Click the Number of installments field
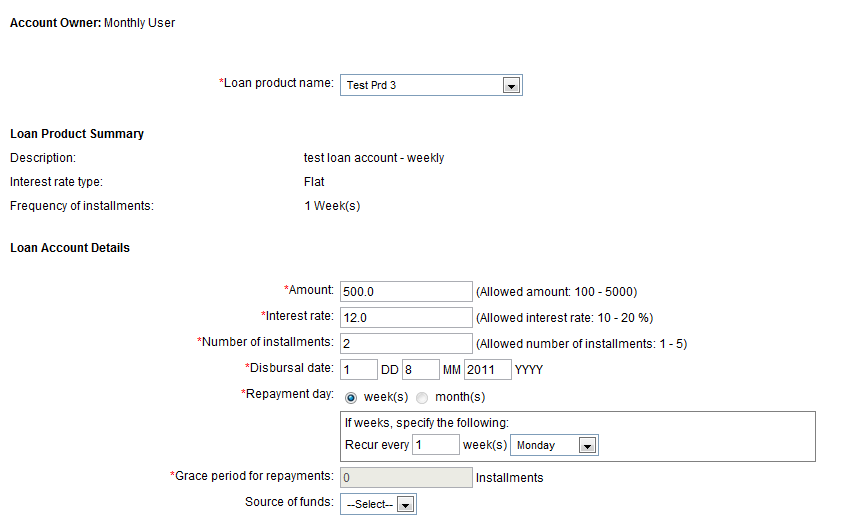The image size is (846, 516). [x=405, y=343]
